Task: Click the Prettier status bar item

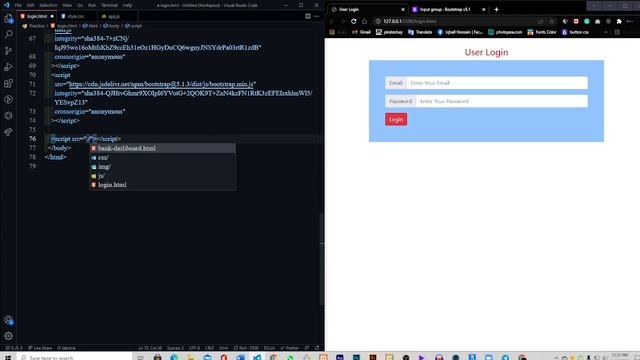Action: click(290, 348)
